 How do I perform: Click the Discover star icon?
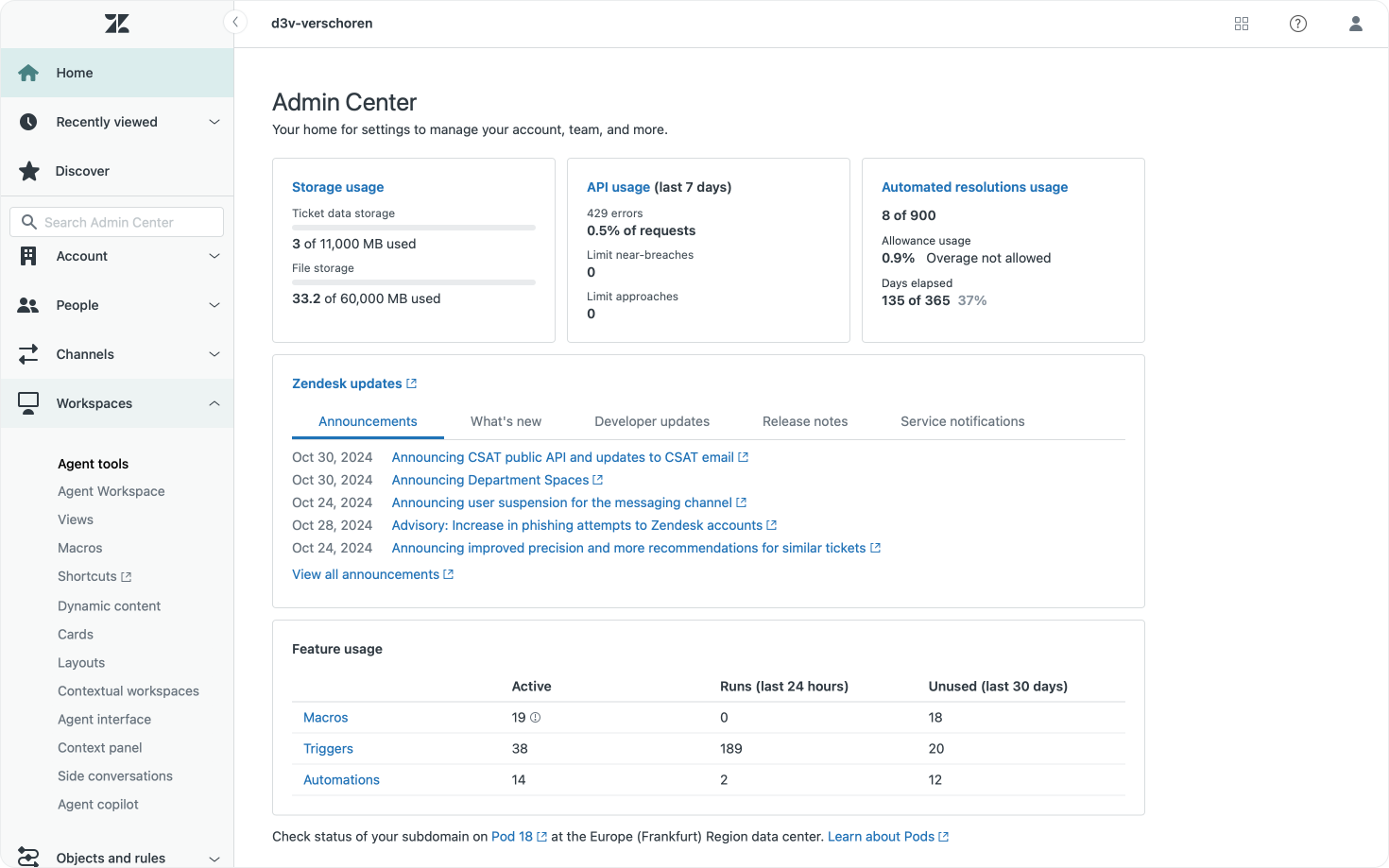(29, 171)
